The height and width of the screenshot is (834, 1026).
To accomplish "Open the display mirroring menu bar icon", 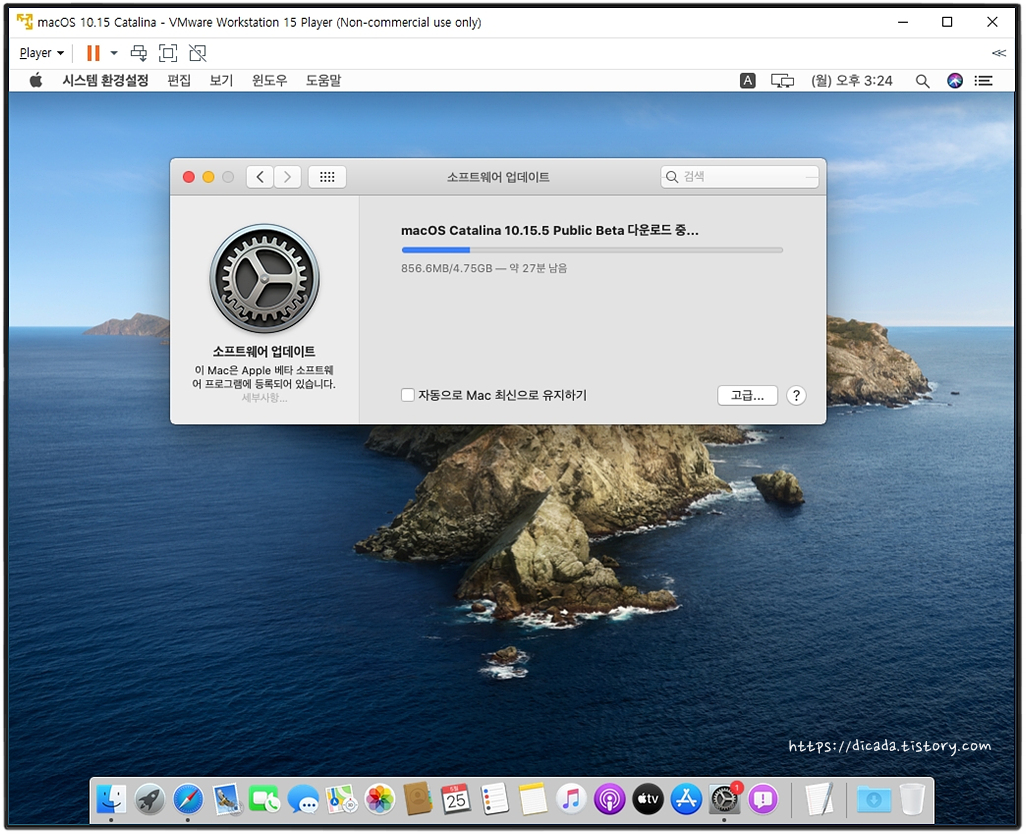I will coord(782,81).
